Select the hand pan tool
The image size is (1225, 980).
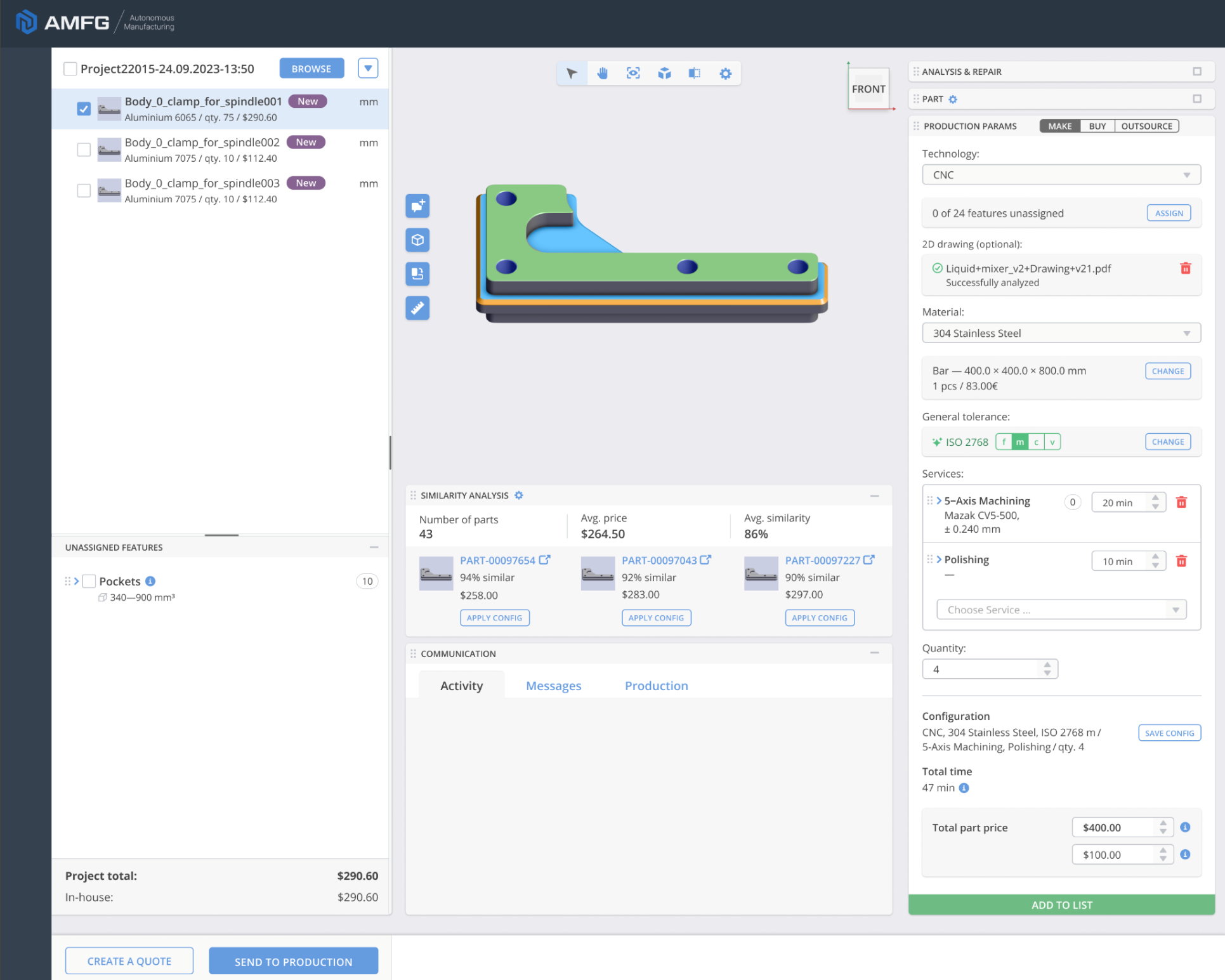(602, 73)
